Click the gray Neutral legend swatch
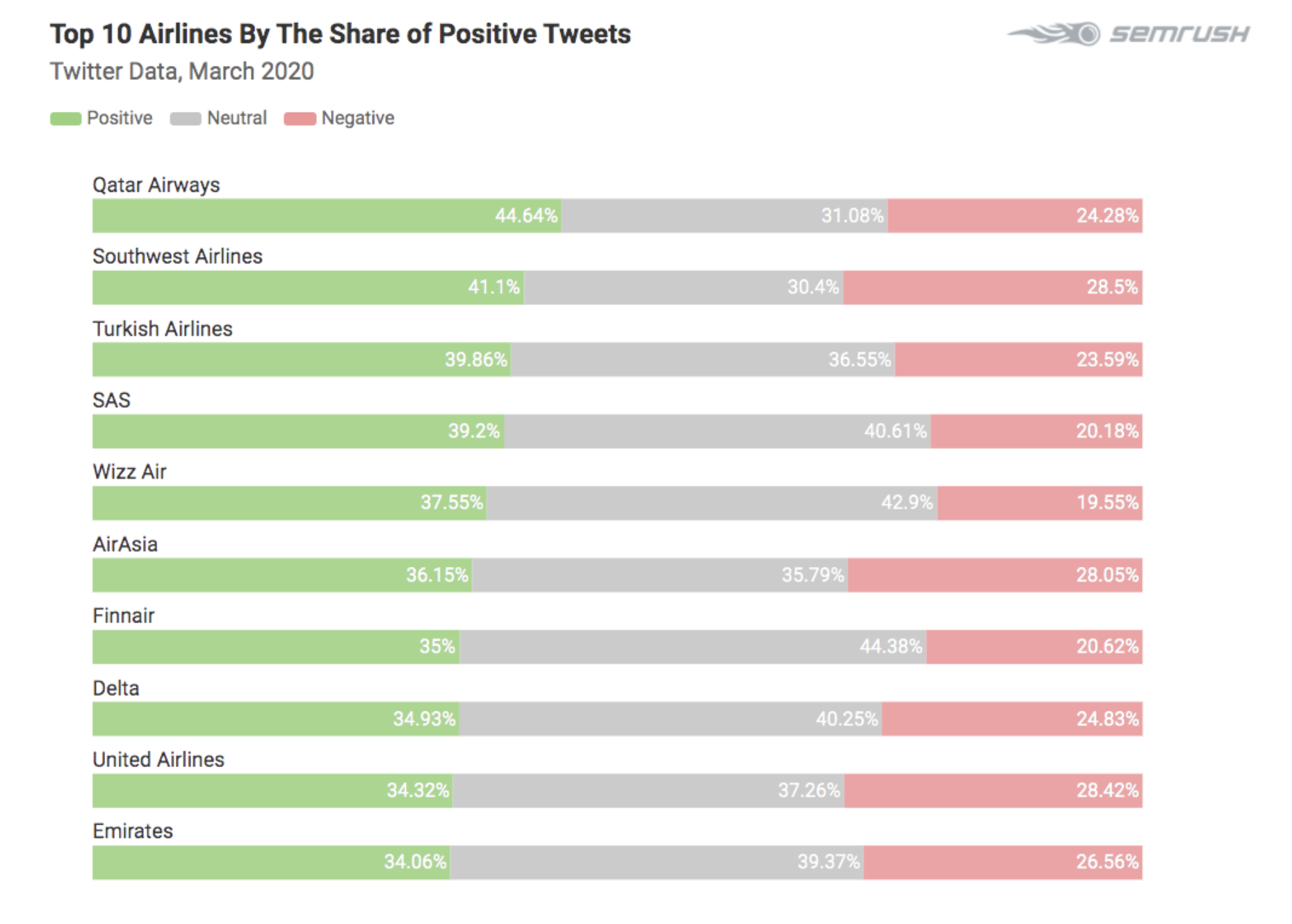Viewport: 1292px width, 924px height. click(x=185, y=119)
